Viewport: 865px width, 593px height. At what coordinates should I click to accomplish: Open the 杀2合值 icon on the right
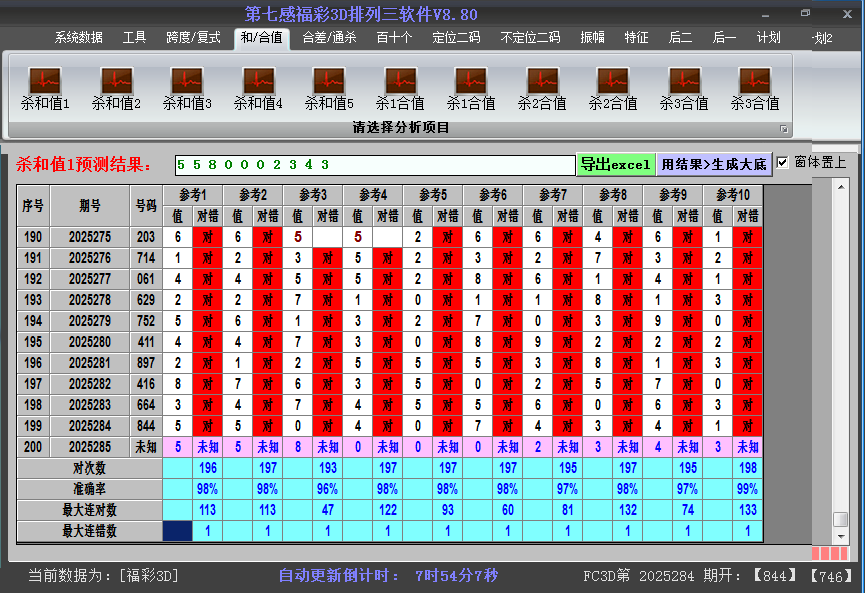(613, 81)
